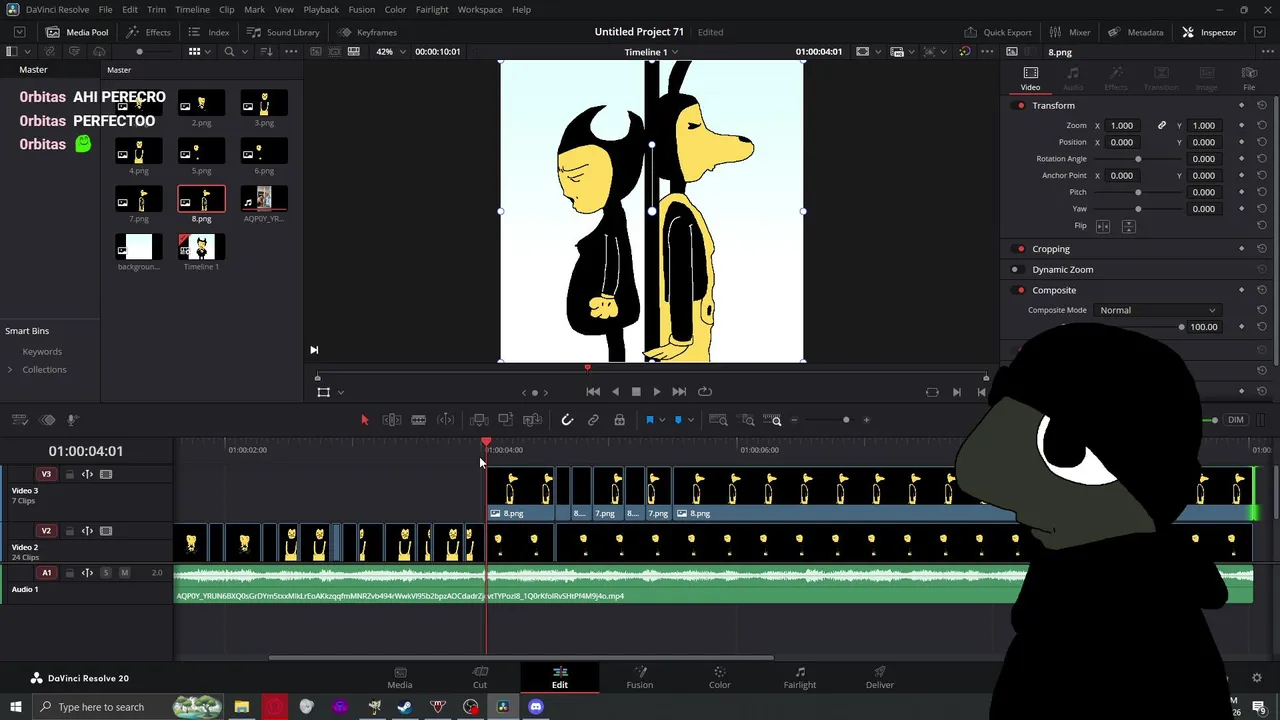Open Inspector File tab
This screenshot has width=1280, height=720.
1249,78
